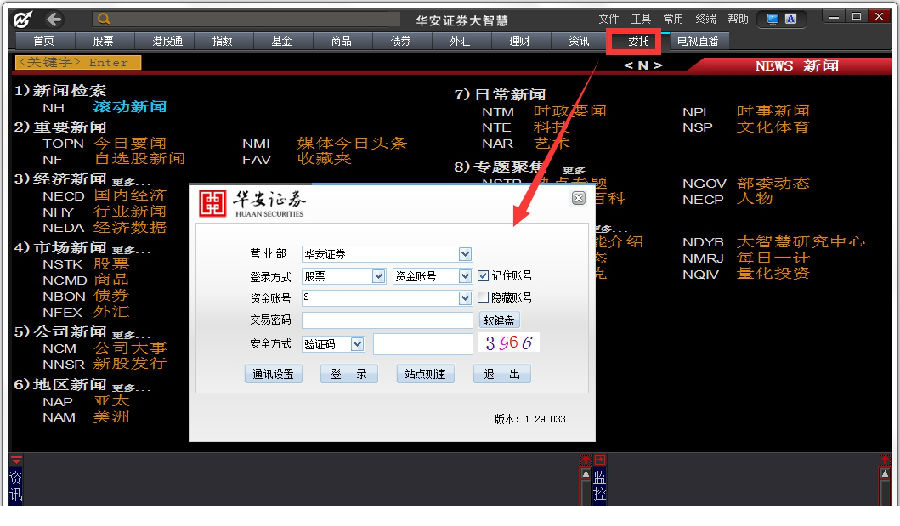Click the 软键盘 soft keyboard button
Viewport: 900px width, 526px height.
pyautogui.click(x=499, y=321)
